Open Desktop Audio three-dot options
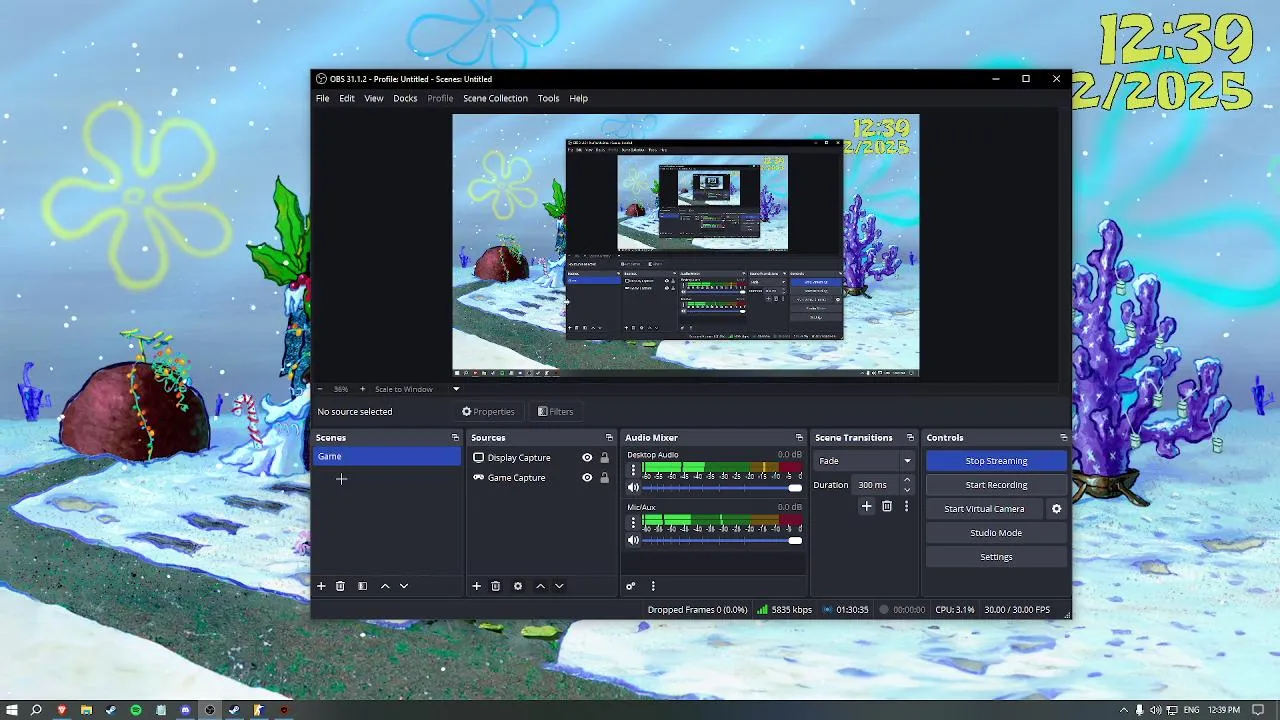1280x720 pixels. coord(633,470)
